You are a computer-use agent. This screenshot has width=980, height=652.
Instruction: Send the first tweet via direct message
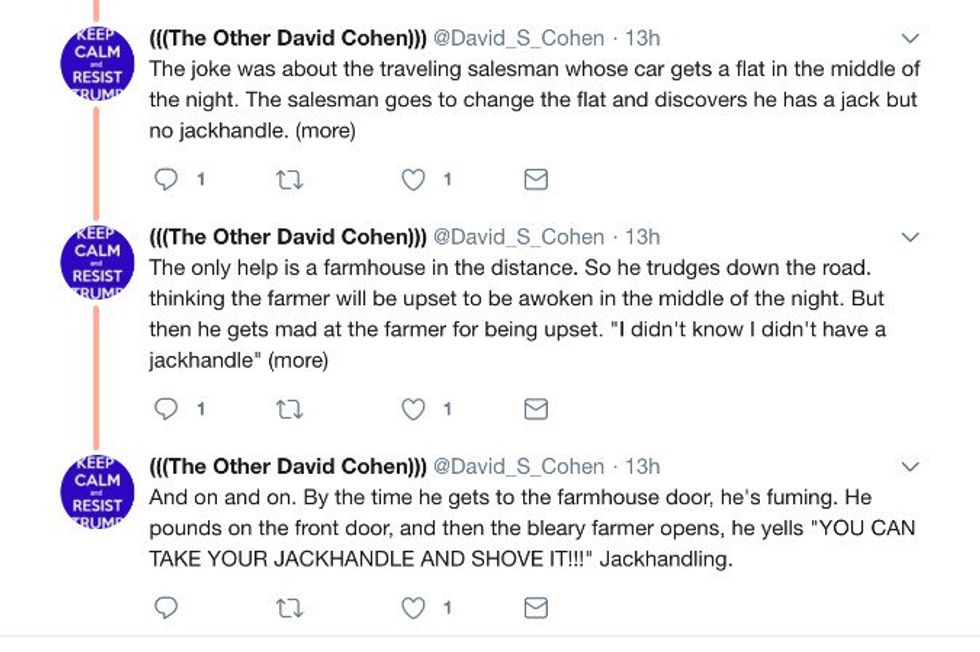tap(536, 180)
